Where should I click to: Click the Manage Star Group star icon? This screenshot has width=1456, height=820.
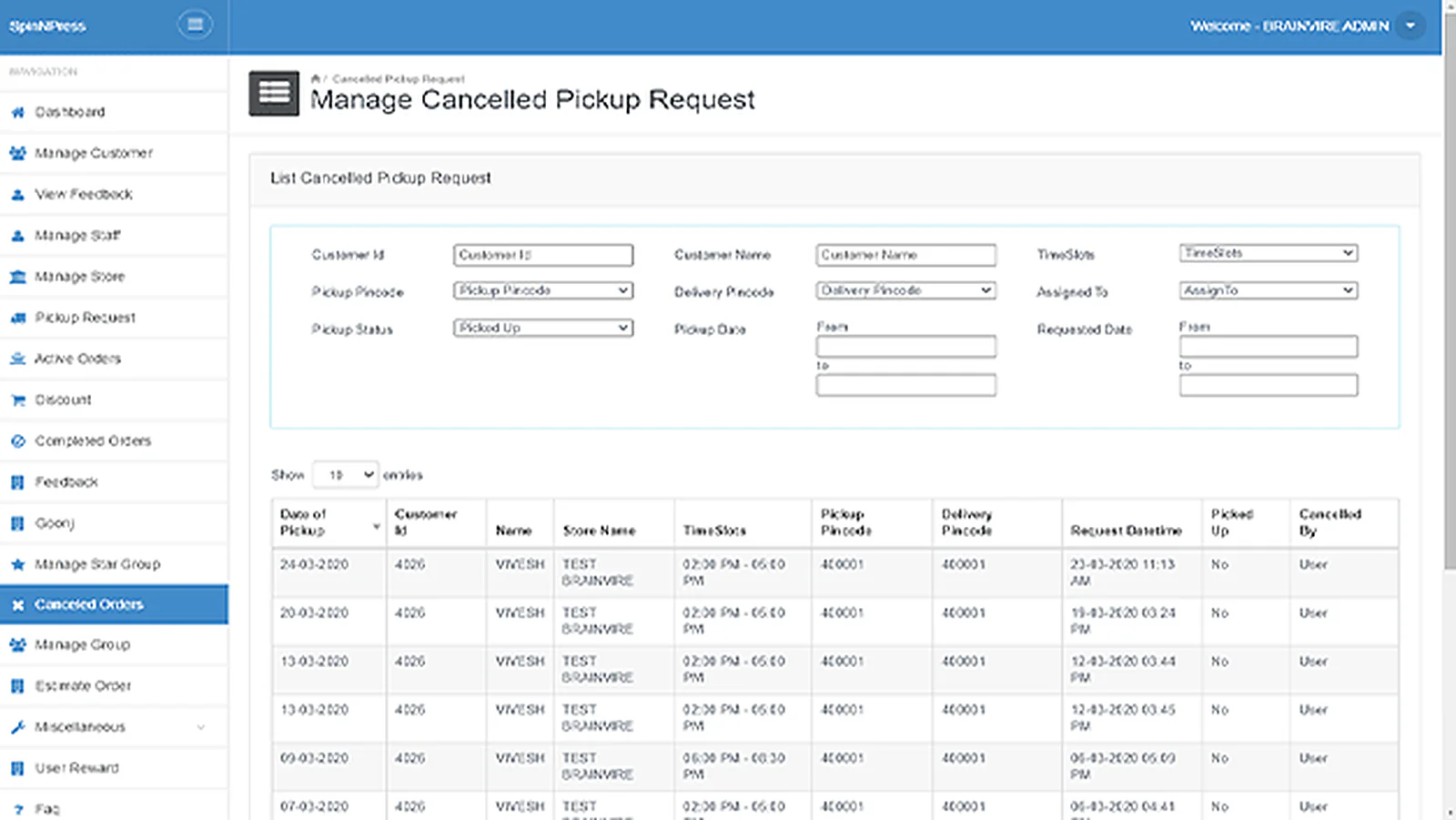coord(17,564)
